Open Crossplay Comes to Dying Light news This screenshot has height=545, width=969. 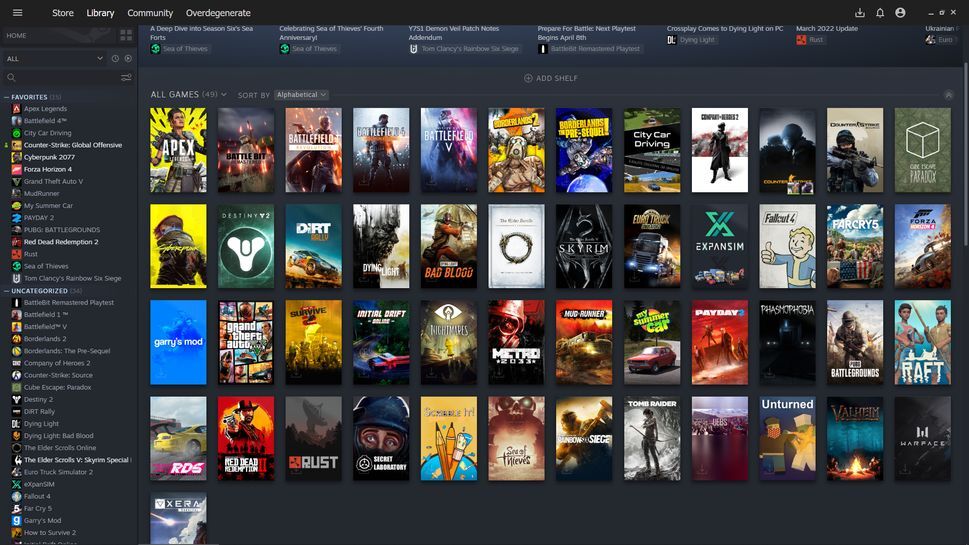point(725,28)
